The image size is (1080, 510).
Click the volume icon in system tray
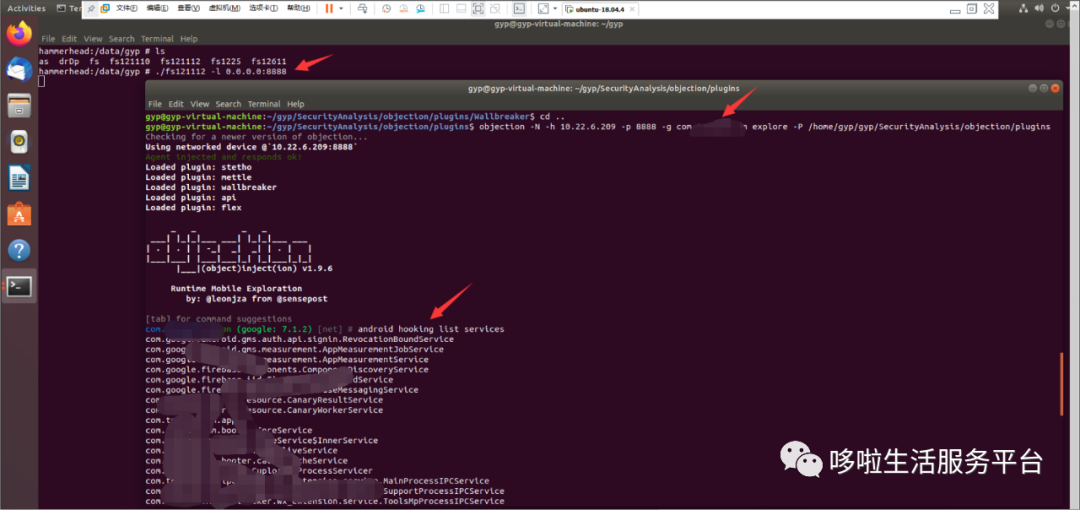pos(1039,8)
